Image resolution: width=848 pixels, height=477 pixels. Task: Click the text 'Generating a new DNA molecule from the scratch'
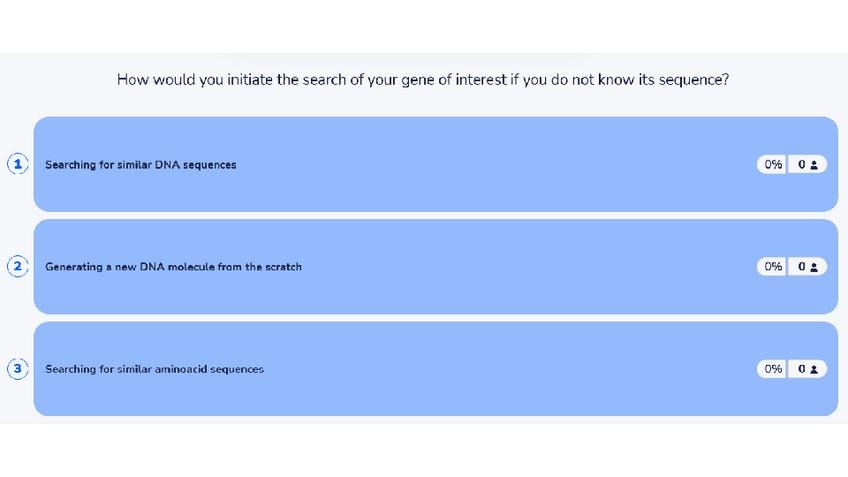(x=173, y=267)
